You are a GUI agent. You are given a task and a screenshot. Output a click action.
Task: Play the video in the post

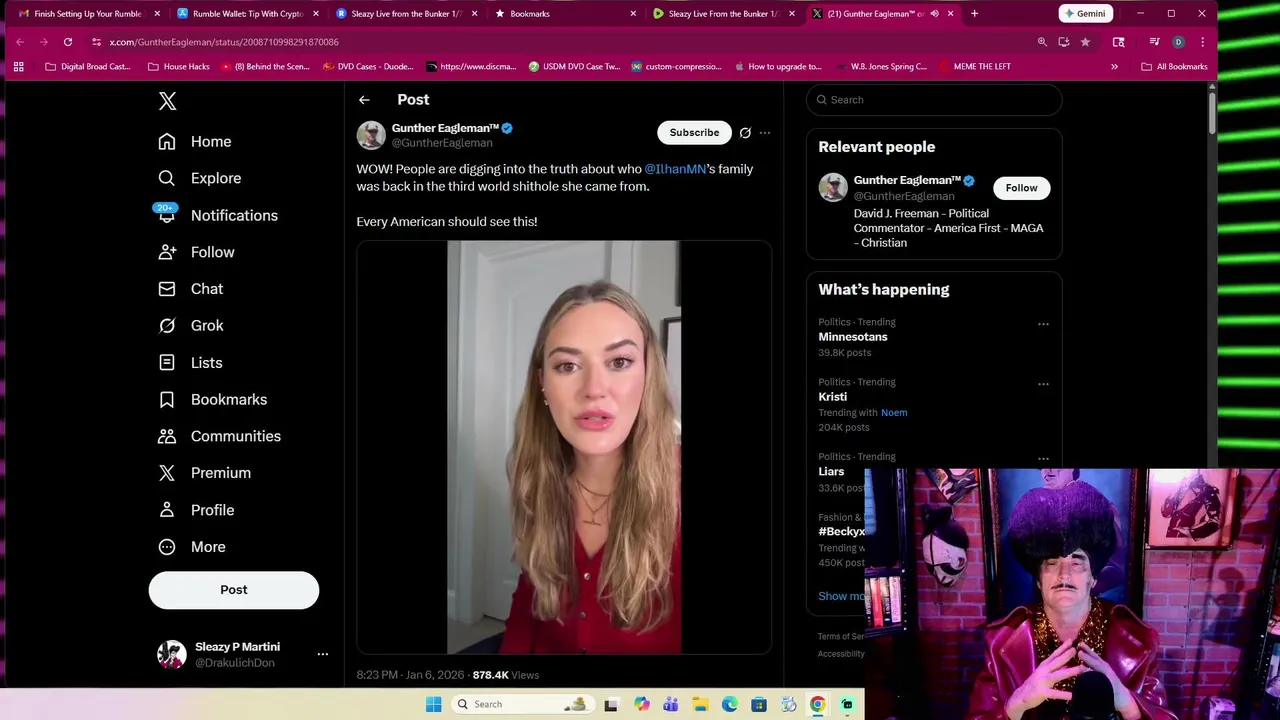click(x=564, y=447)
